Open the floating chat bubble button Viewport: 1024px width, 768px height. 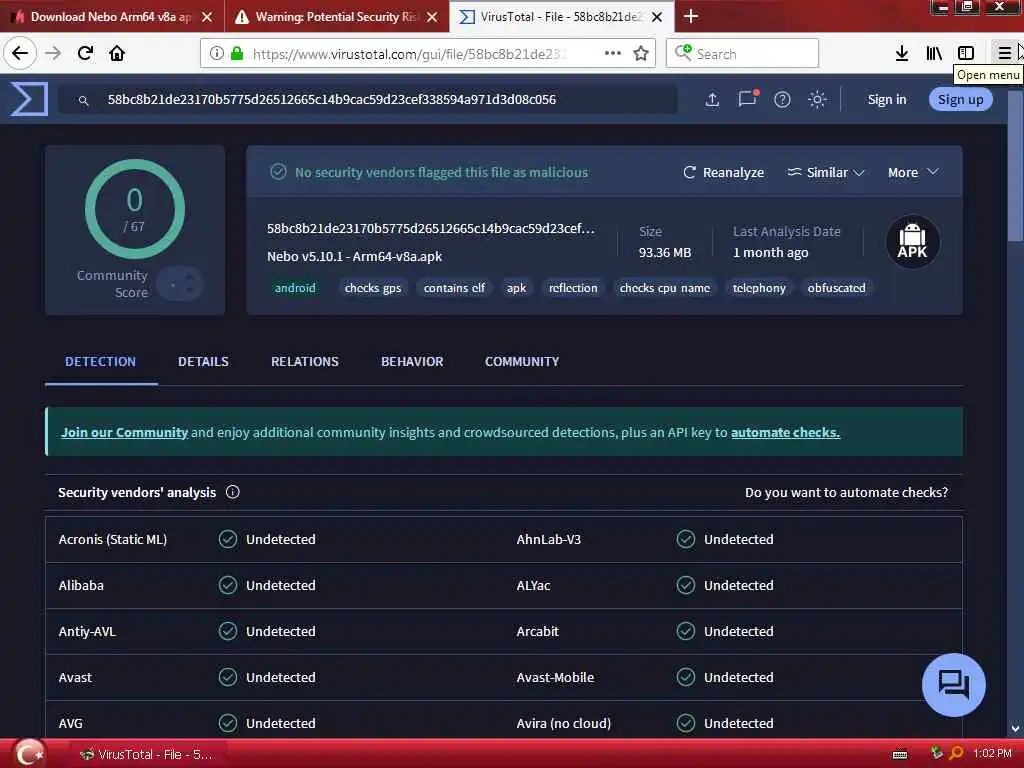point(953,685)
